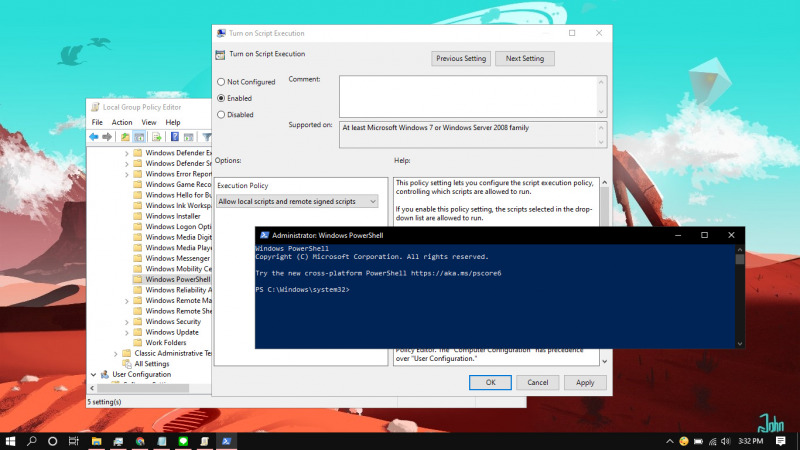The image size is (800, 450).
Task: Click inside the Comment text box
Action: pyautogui.click(x=468, y=96)
